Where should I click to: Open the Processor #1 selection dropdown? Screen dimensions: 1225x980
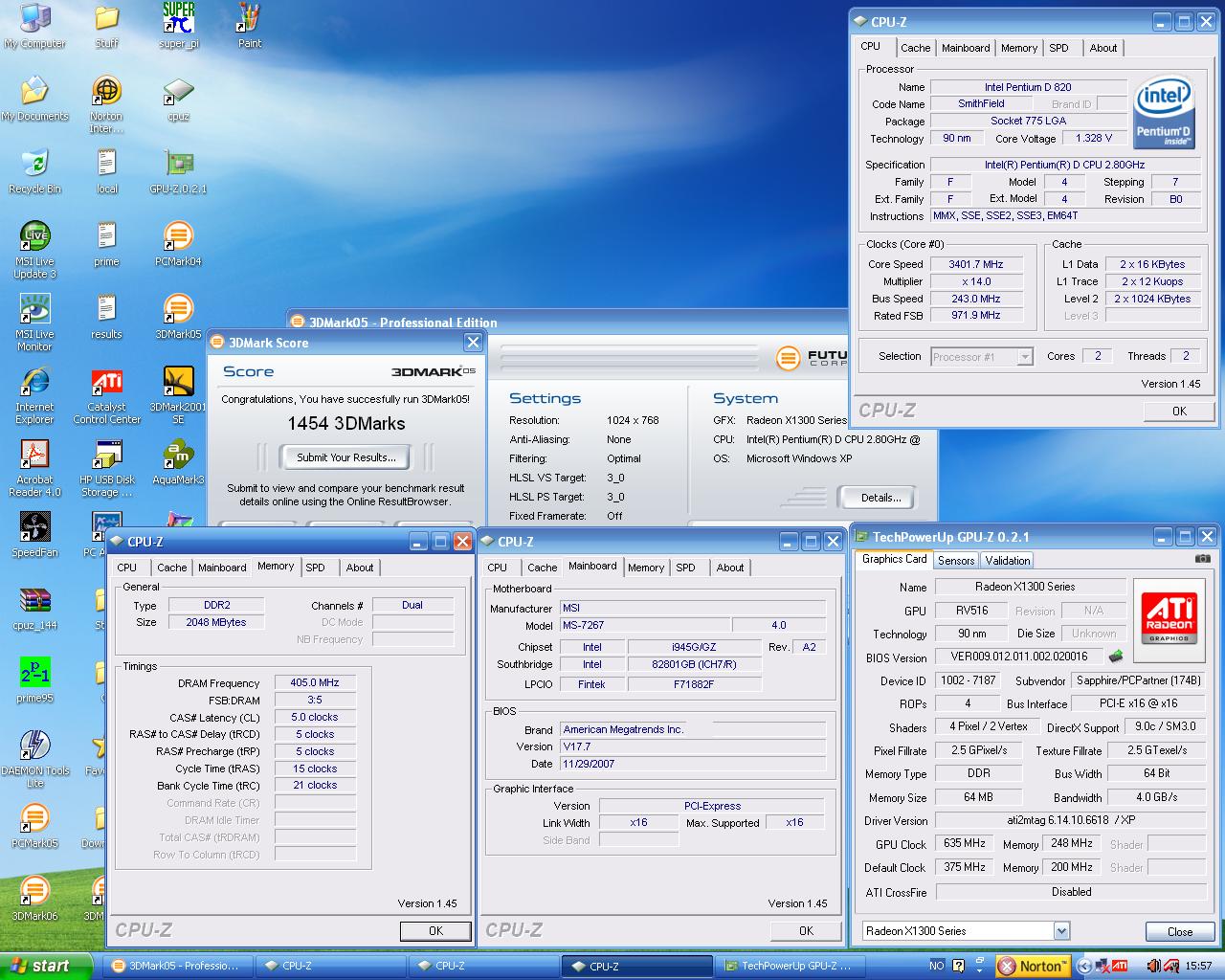[x=983, y=357]
